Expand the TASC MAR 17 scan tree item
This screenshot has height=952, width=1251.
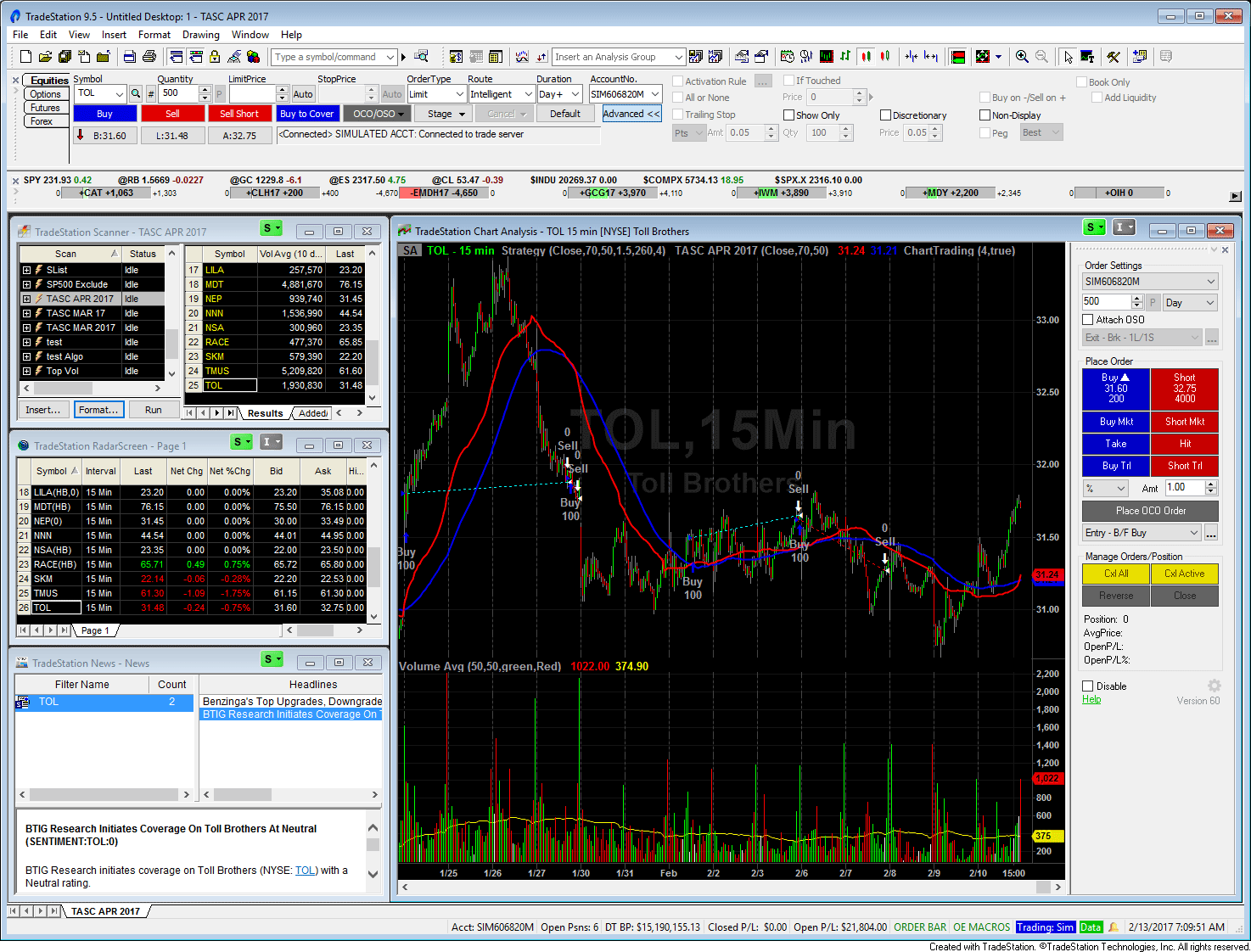point(26,313)
